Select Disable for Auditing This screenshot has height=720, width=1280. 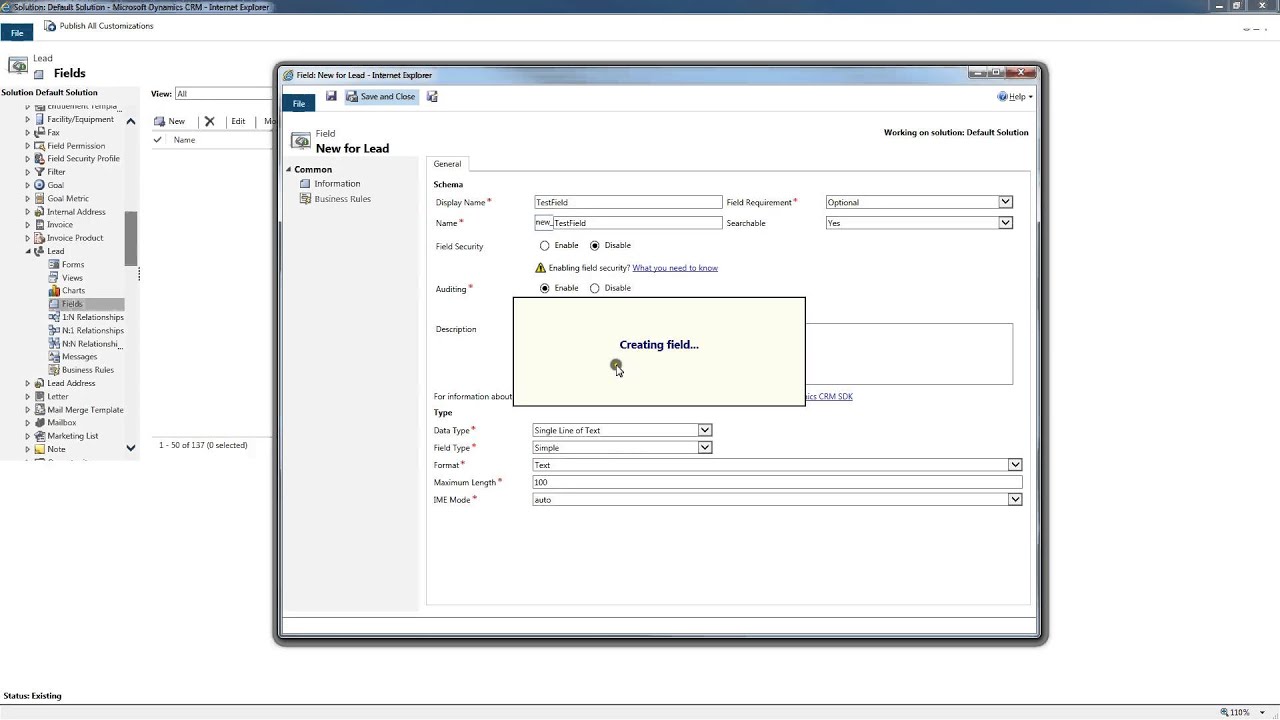pyautogui.click(x=595, y=288)
